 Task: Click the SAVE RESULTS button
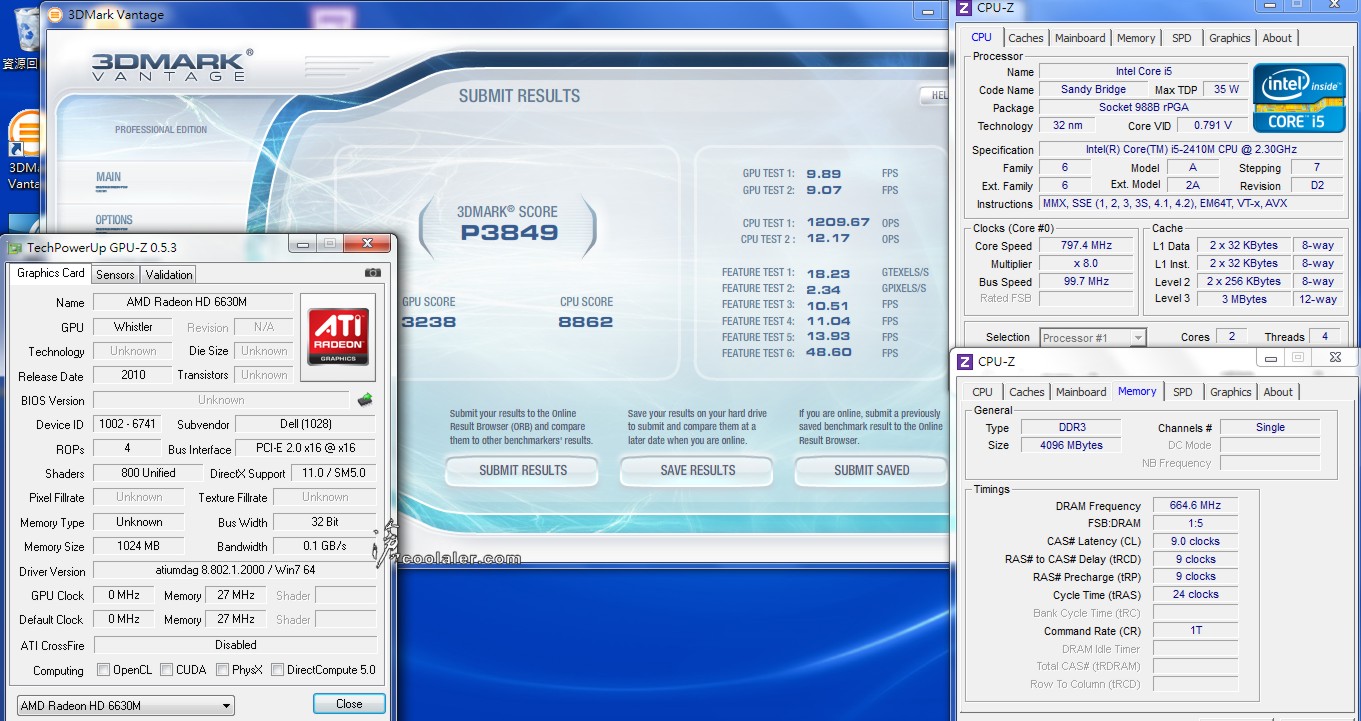(x=698, y=470)
